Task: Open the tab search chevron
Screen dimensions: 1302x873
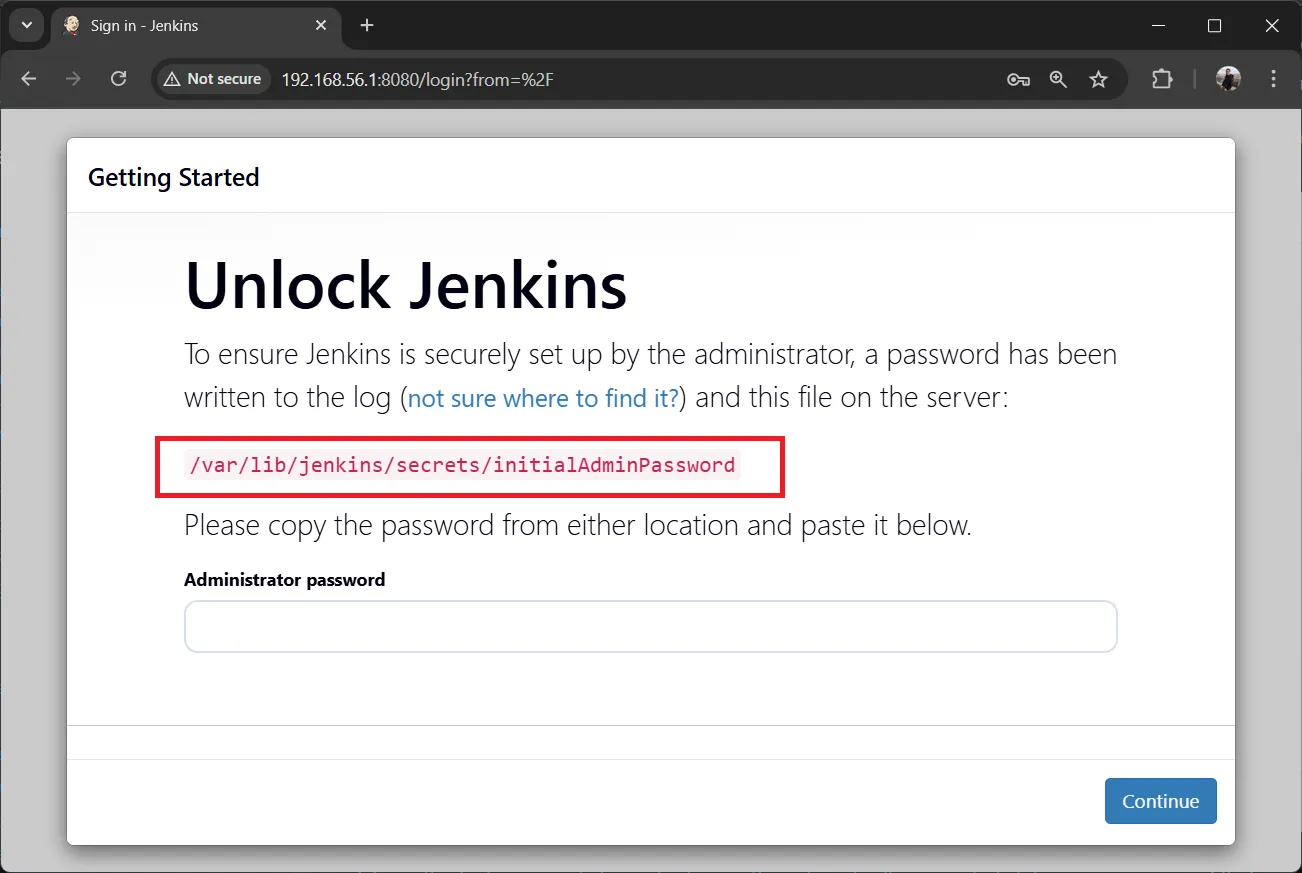Action: [26, 25]
